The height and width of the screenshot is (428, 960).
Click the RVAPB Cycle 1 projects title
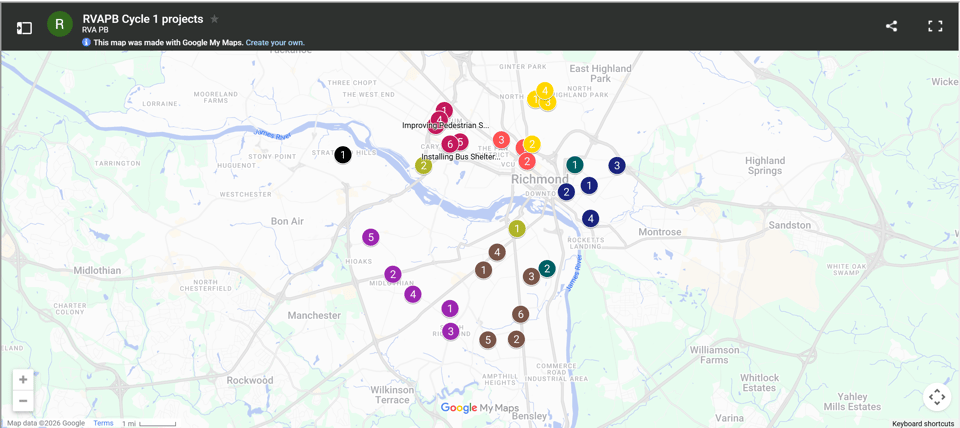pyautogui.click(x=143, y=19)
